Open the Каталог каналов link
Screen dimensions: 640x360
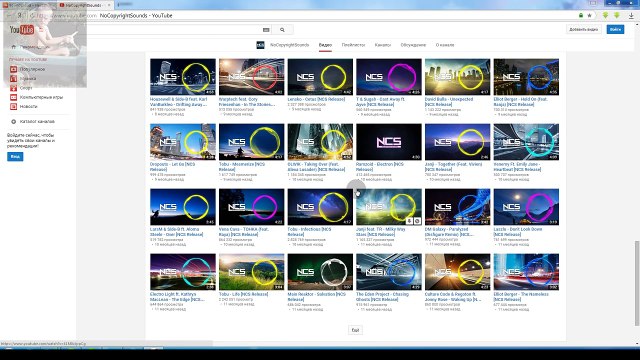click(37, 122)
